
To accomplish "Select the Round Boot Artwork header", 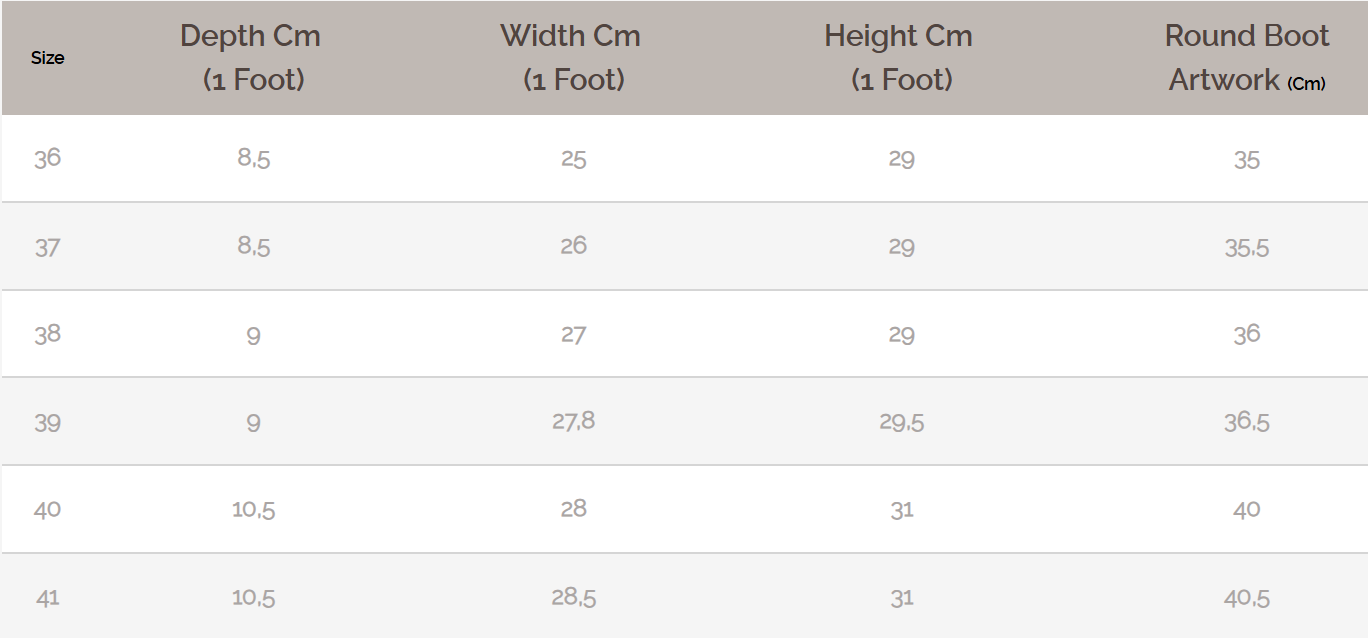I will (1247, 57).
